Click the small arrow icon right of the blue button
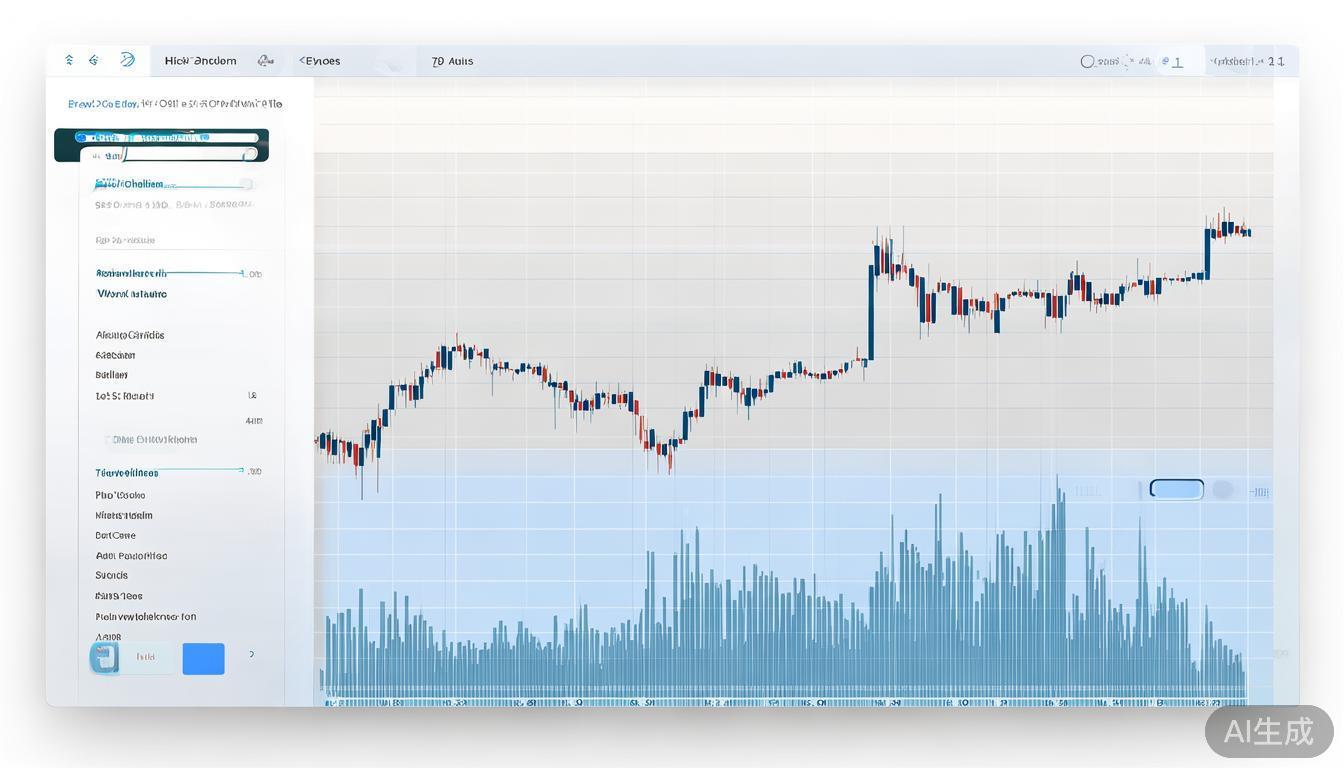 tap(251, 655)
